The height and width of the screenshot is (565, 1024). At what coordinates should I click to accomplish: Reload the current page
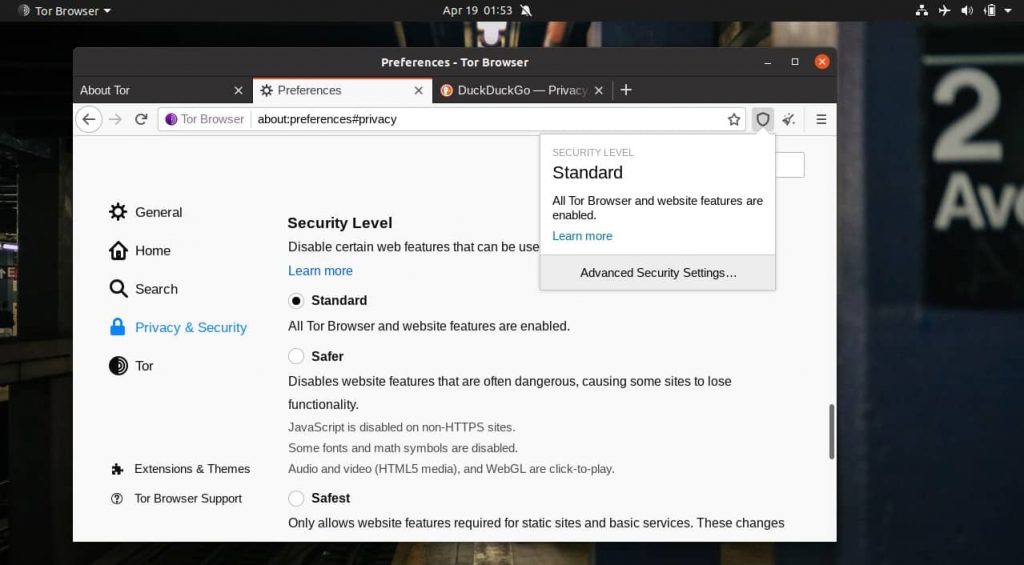click(141, 119)
